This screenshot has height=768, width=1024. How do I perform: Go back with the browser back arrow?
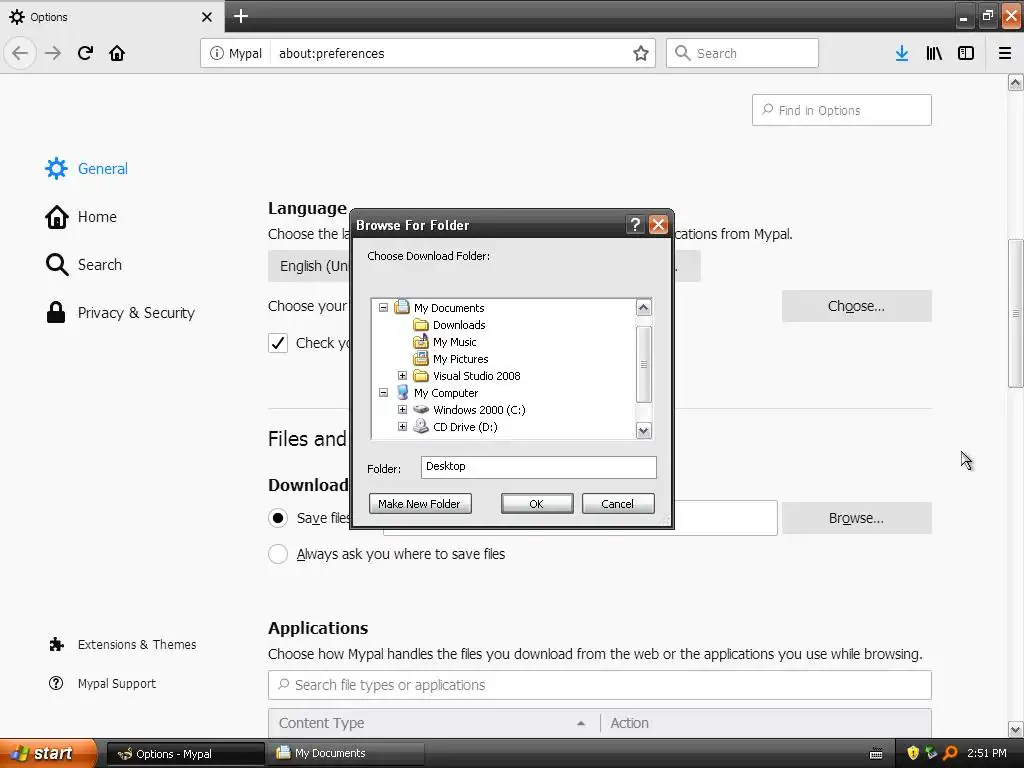pyautogui.click(x=20, y=53)
